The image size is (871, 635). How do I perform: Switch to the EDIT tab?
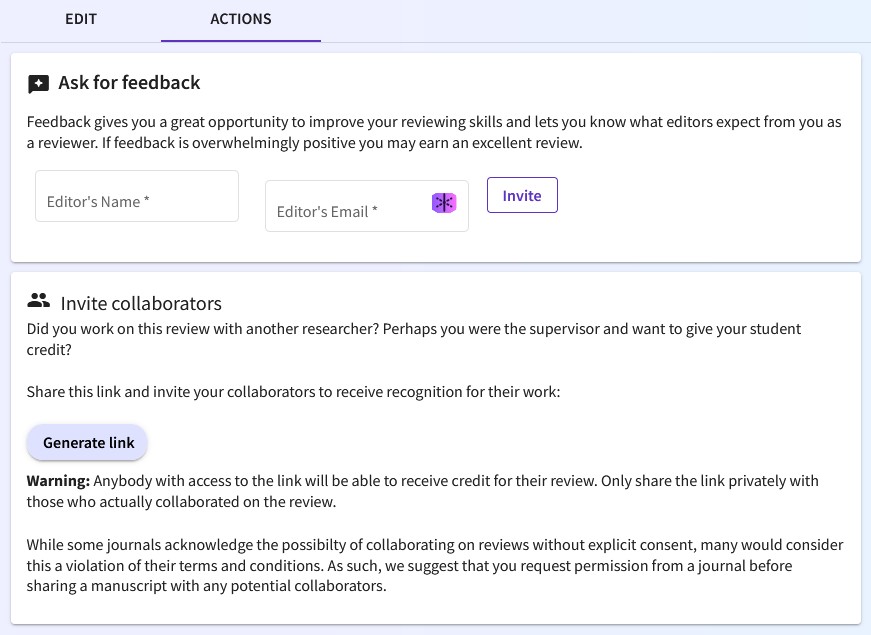tap(81, 19)
